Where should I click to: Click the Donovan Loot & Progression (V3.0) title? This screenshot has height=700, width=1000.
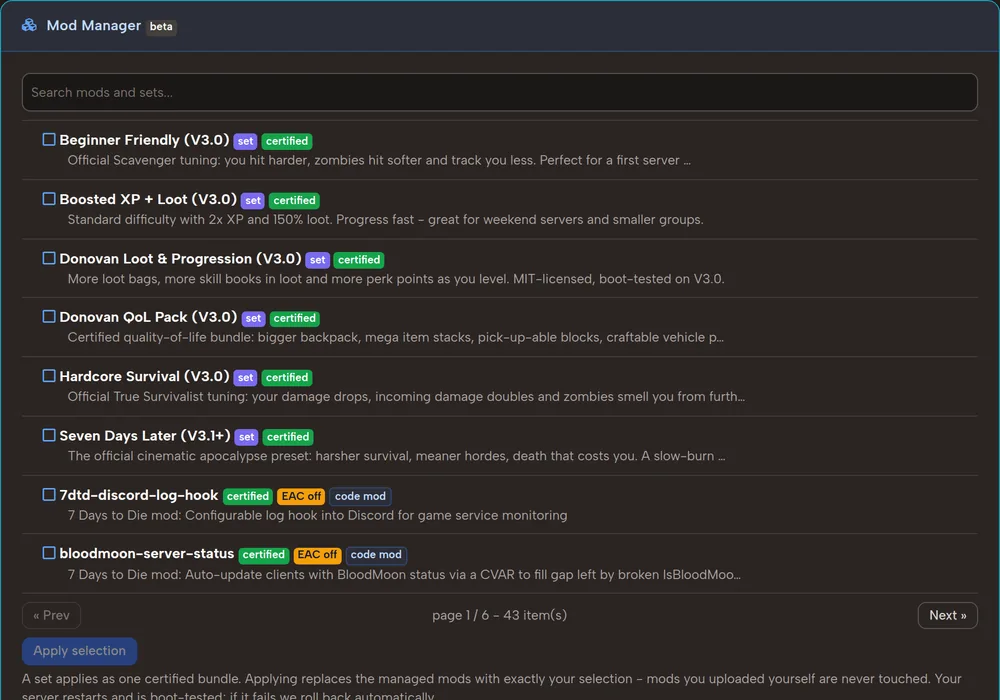coord(180,259)
